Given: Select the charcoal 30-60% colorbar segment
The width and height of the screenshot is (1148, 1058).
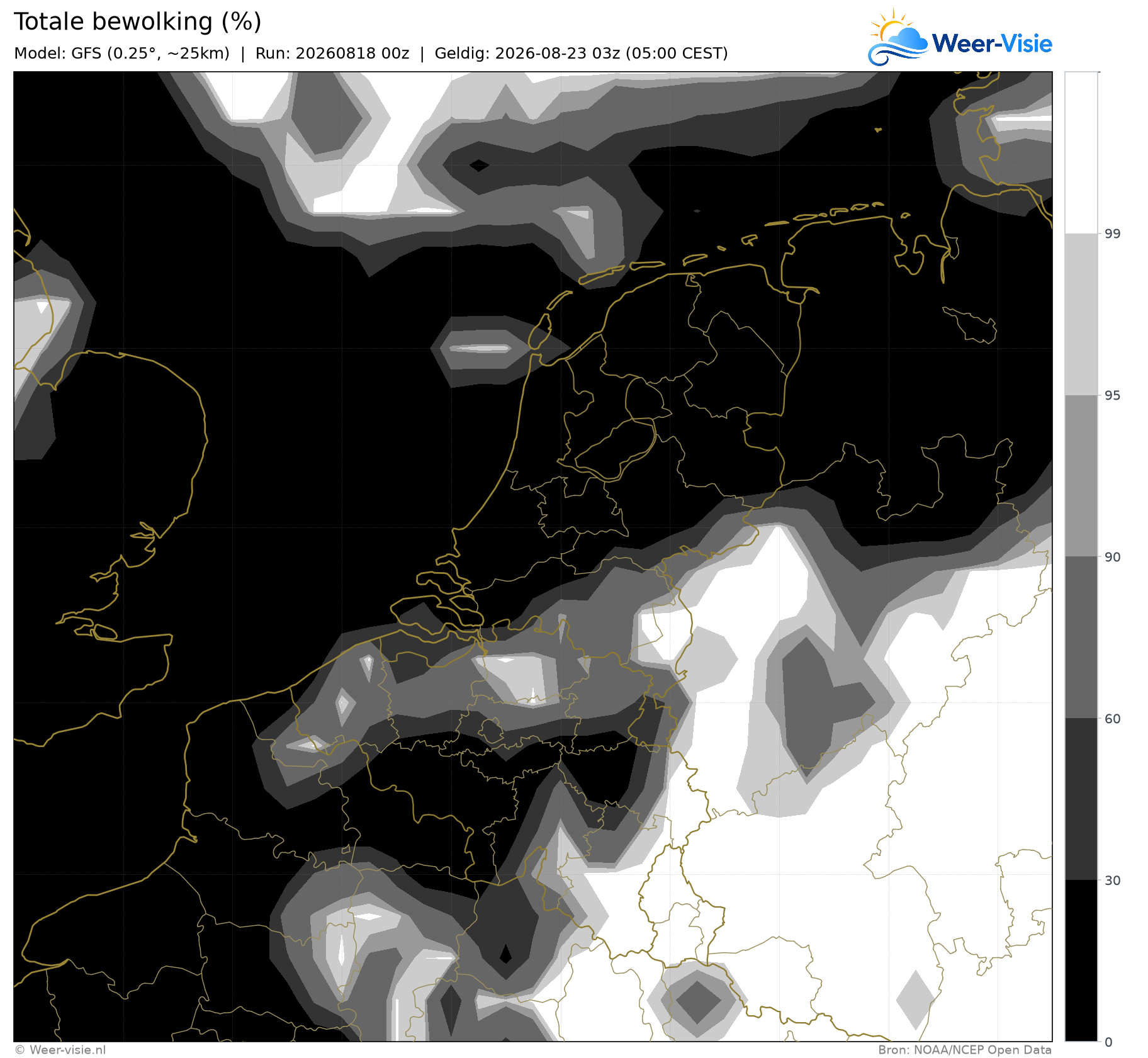Looking at the screenshot, I should pyautogui.click(x=1081, y=799).
